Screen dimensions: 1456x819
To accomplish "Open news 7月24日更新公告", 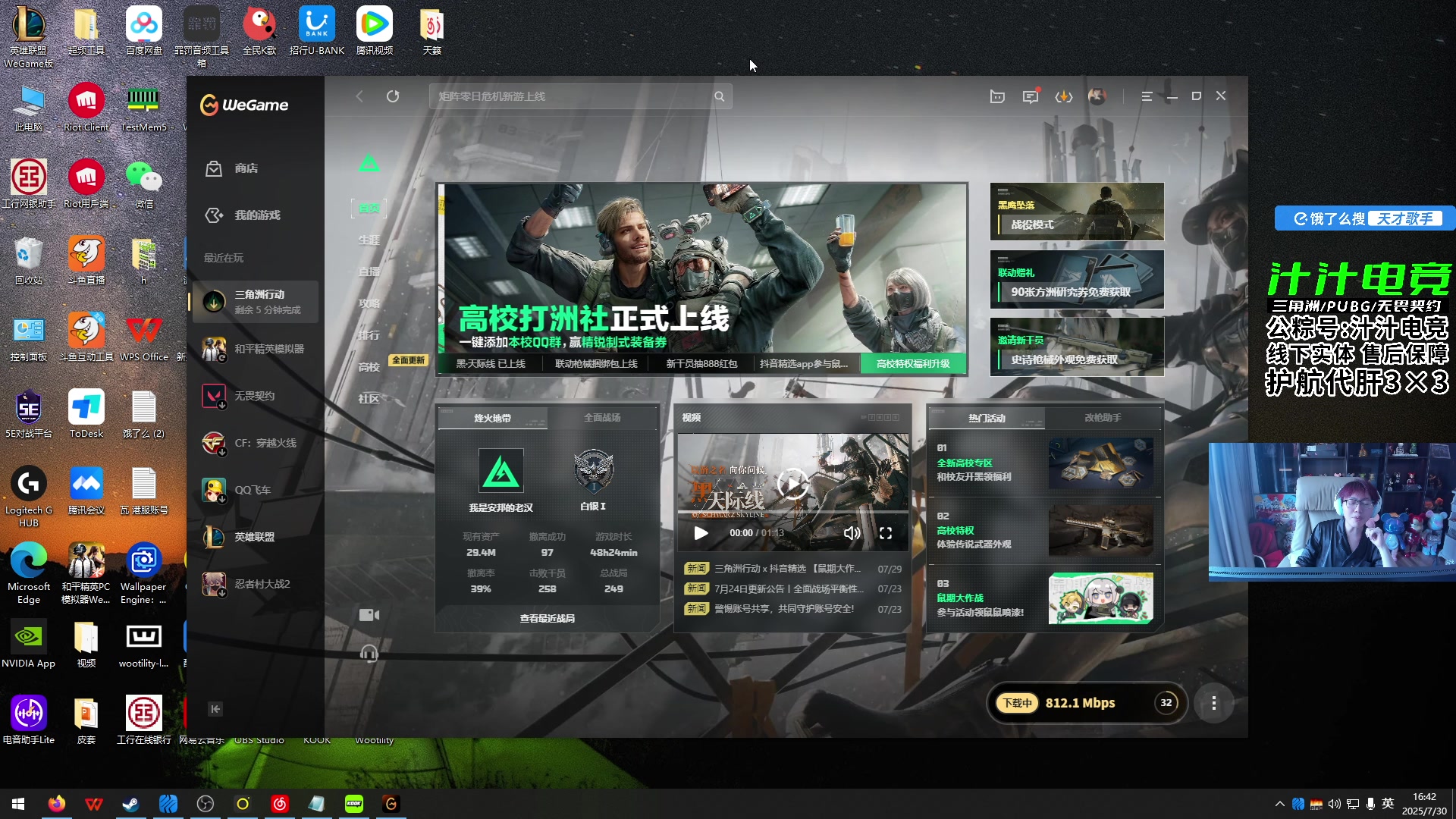I will tap(792, 588).
